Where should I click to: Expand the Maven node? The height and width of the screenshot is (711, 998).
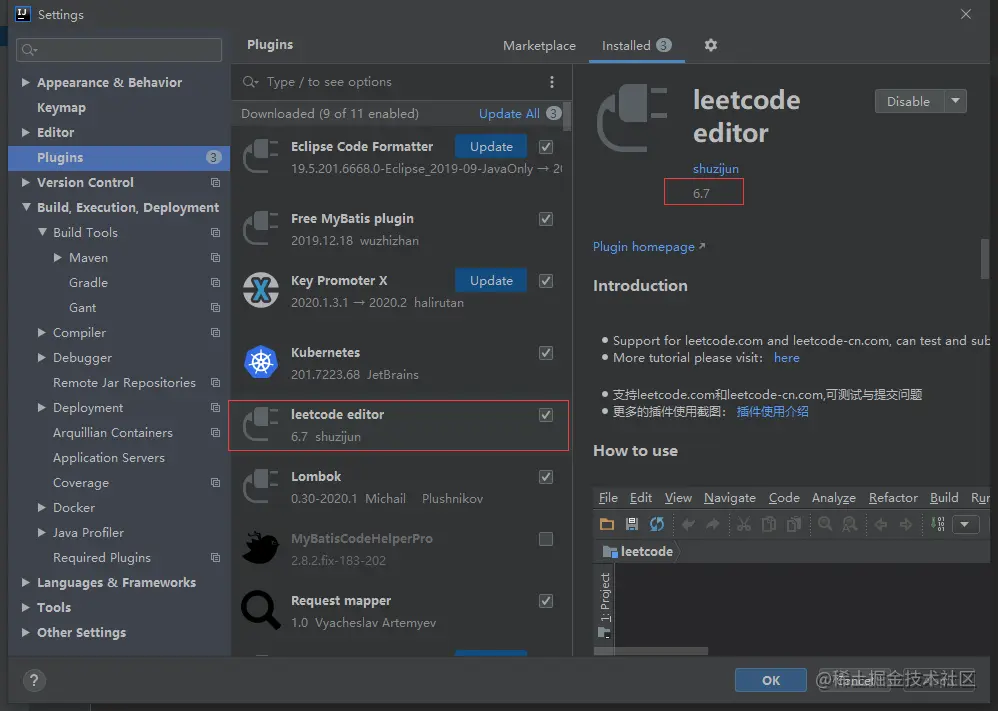[57, 257]
